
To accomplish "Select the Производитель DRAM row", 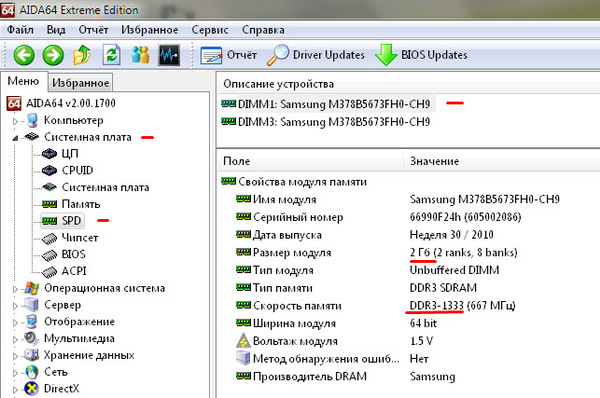I will [346, 377].
